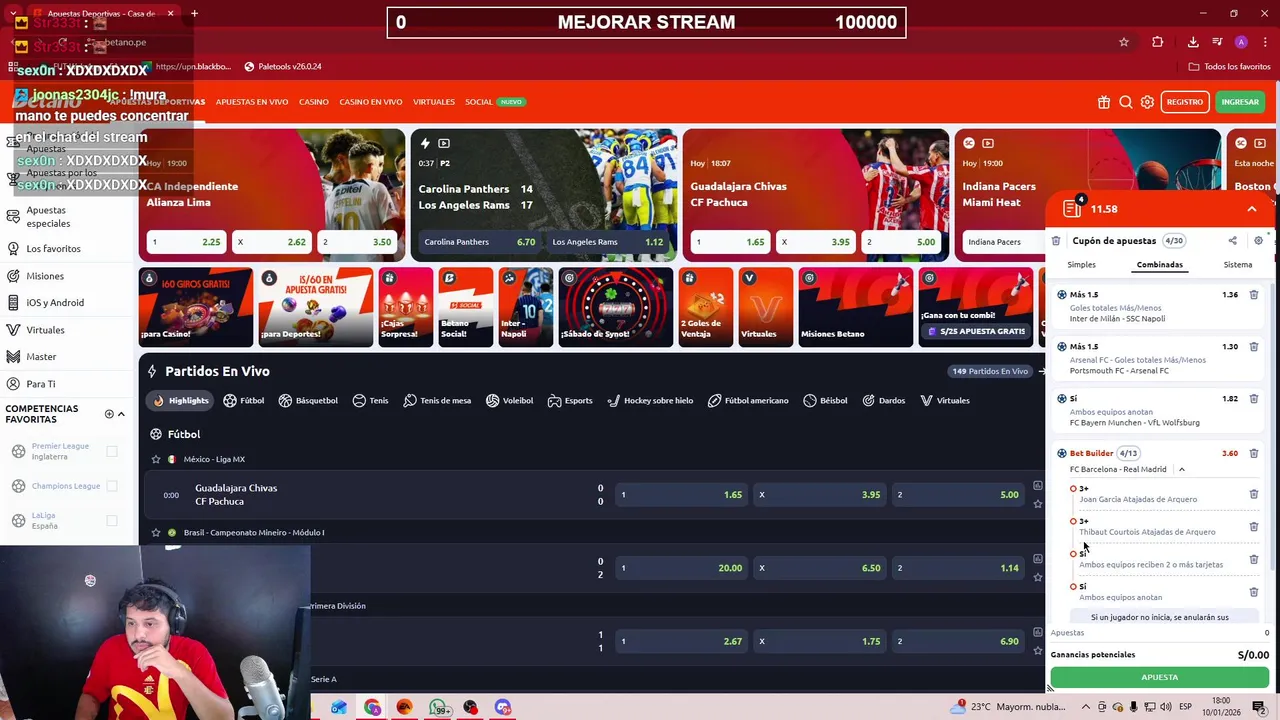Open Windows notification center icon

[x=1261, y=707]
